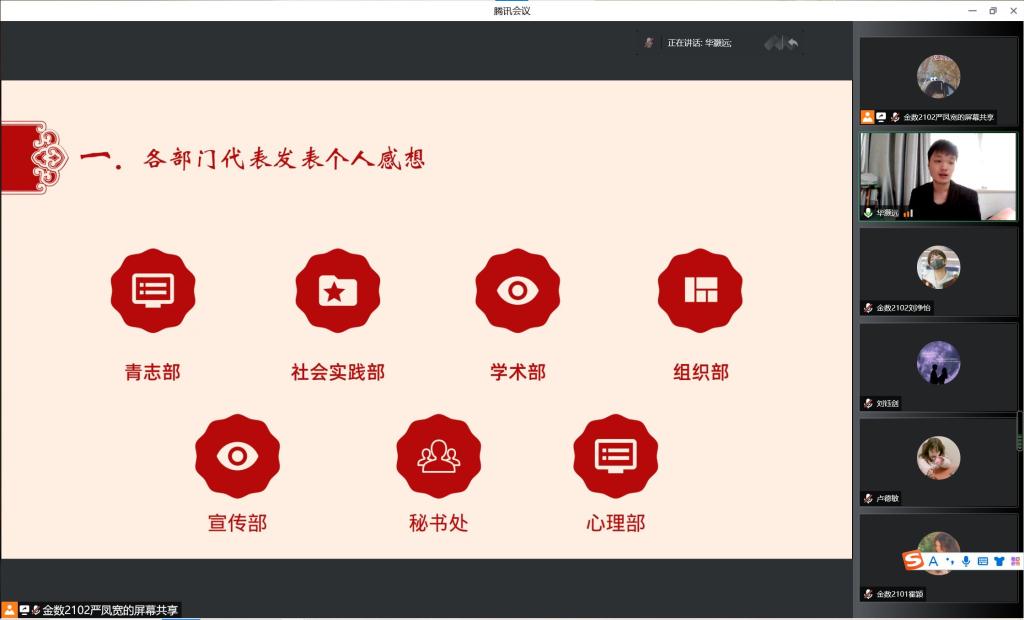Click the 组织部 layout icon
Image resolution: width=1024 pixels, height=620 pixels.
click(x=700, y=291)
